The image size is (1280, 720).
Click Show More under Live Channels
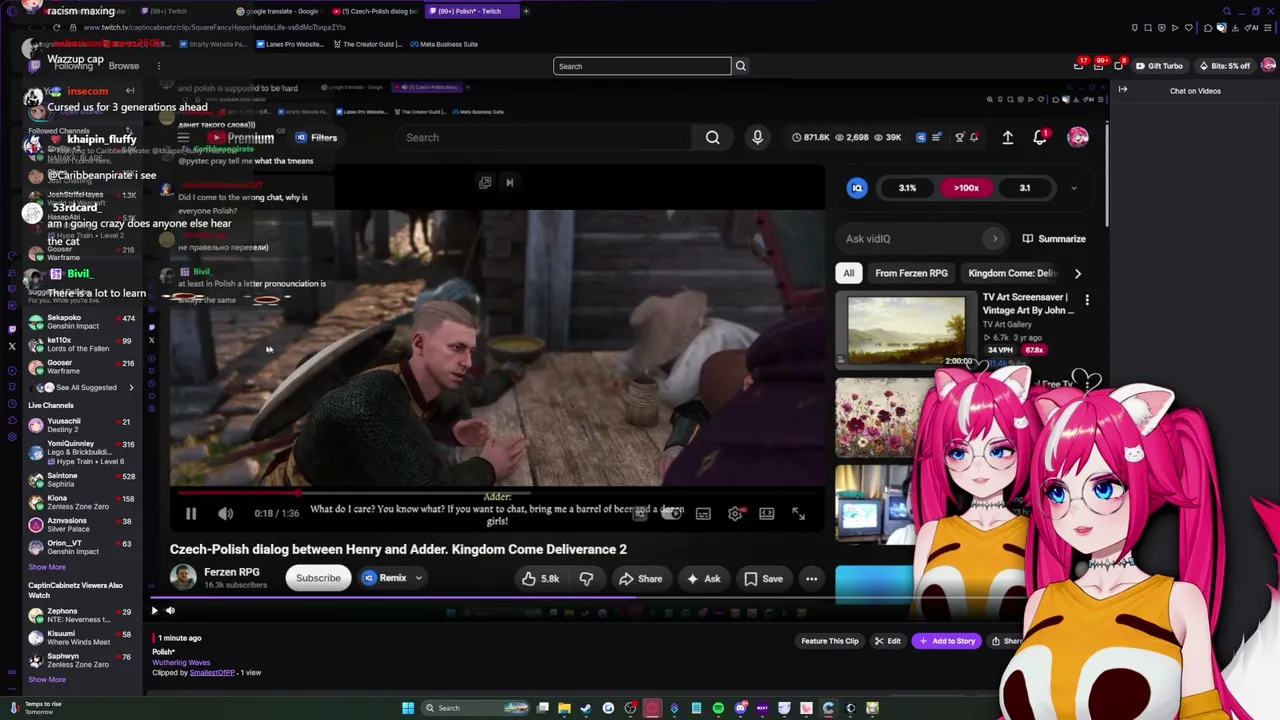(47, 568)
